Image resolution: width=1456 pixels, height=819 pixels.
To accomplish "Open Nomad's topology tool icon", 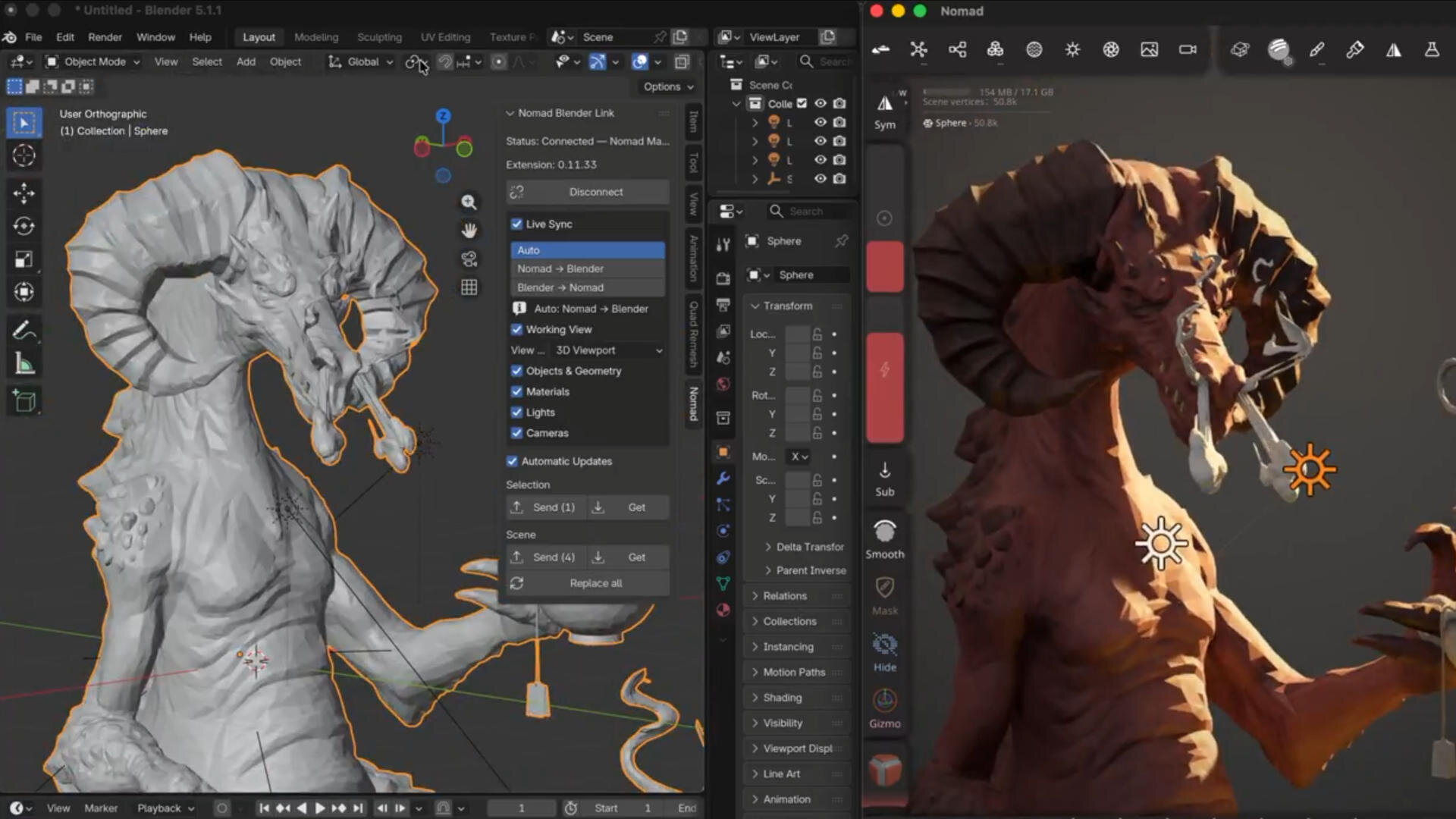I will point(919,50).
